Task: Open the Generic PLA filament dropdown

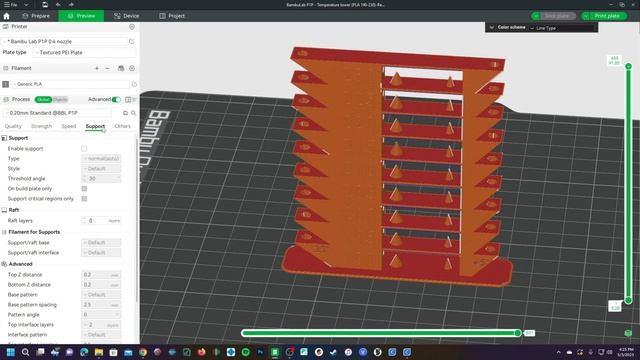Action: [x=71, y=84]
